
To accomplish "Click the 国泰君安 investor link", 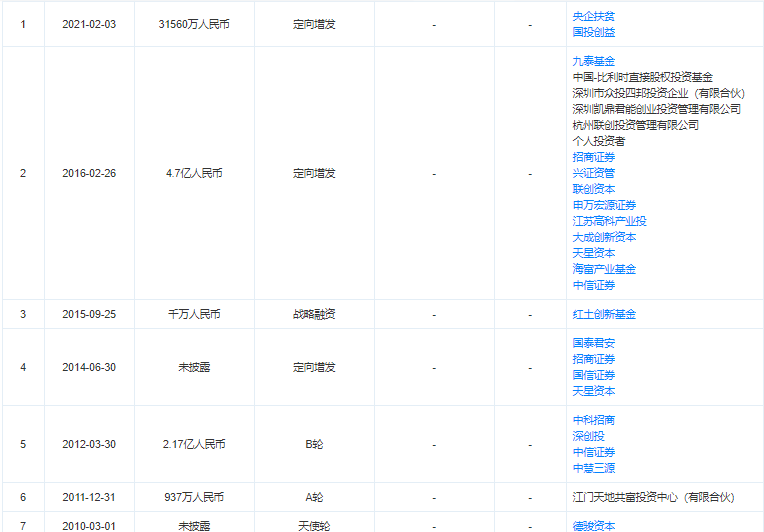I will coord(593,343).
